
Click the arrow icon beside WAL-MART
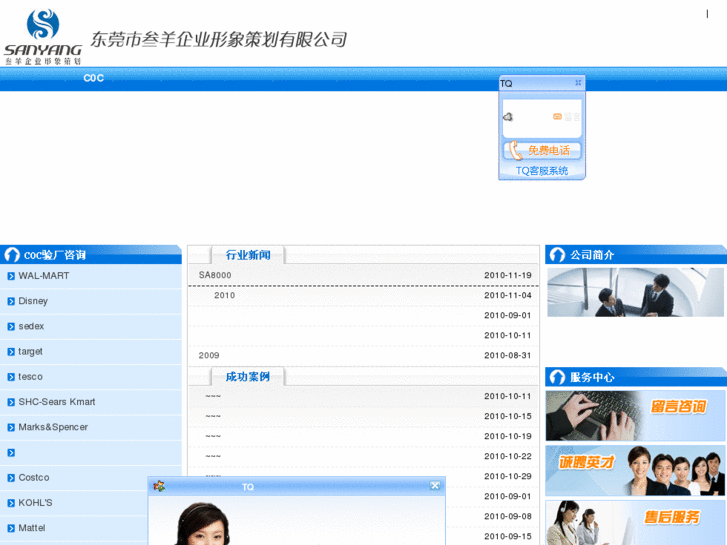point(11,276)
